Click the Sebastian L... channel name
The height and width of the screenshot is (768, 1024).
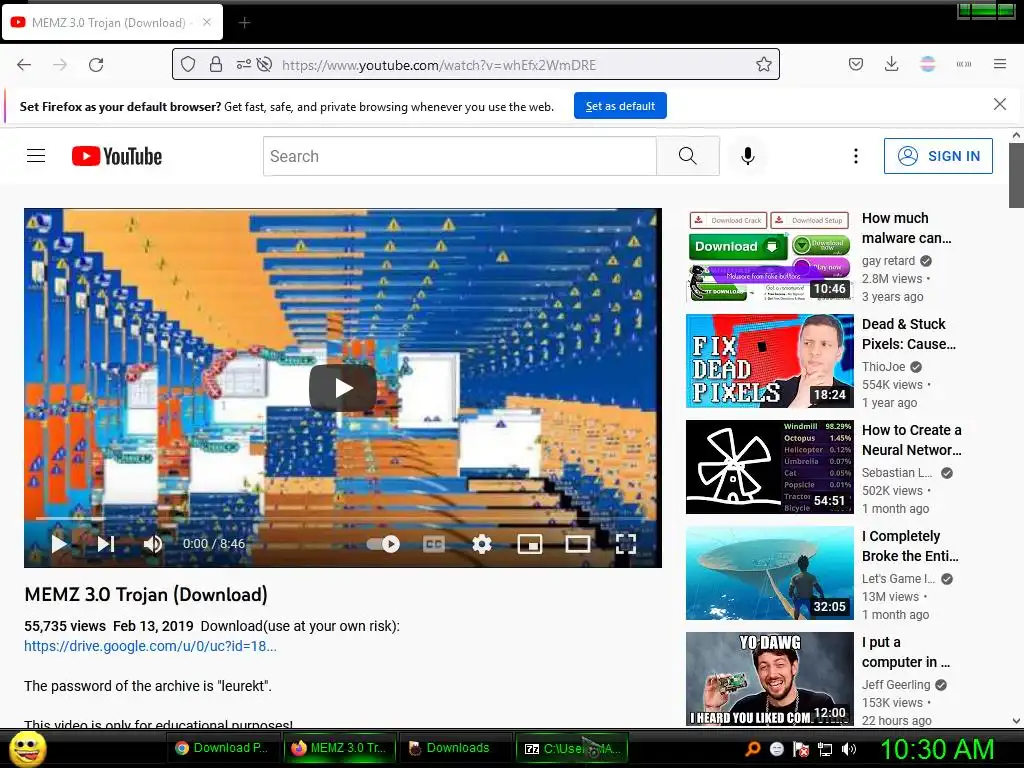[x=897, y=472]
